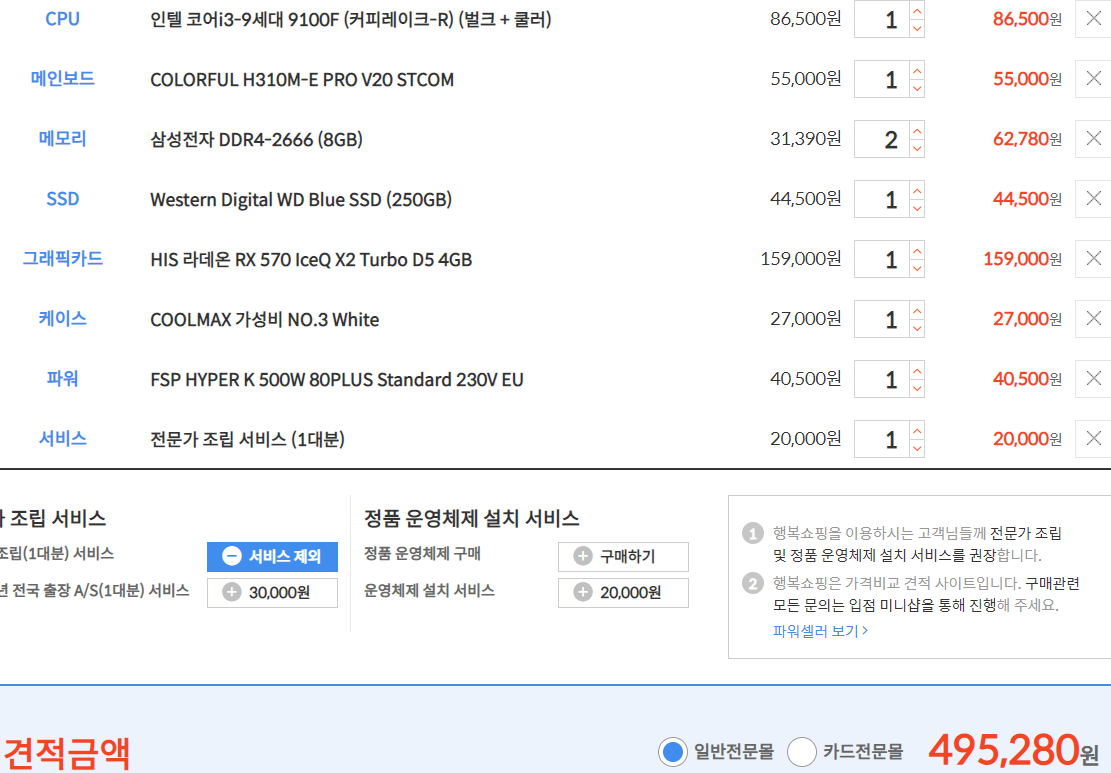Open the 파워셀러 보기 link
This screenshot has width=1111, height=773.
click(820, 631)
